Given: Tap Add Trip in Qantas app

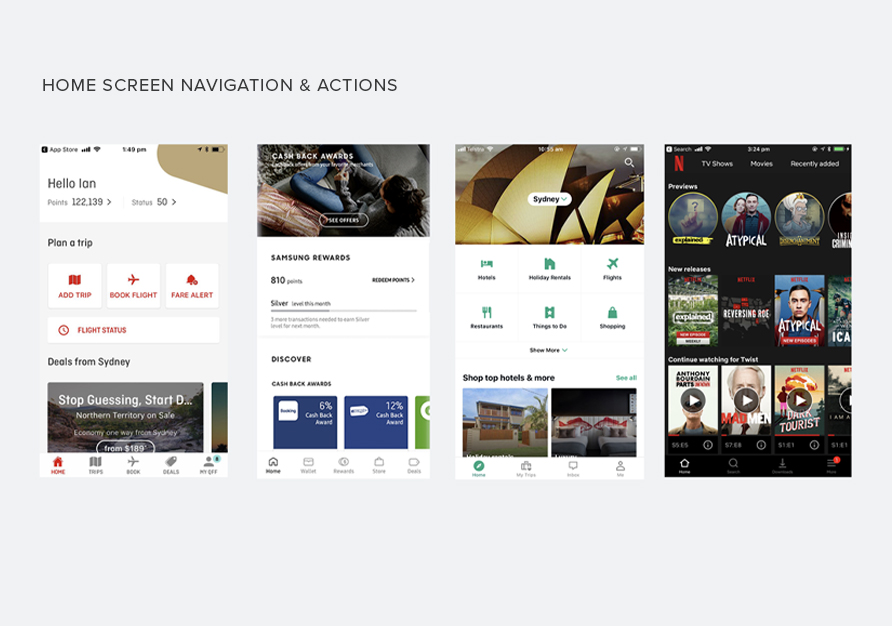Looking at the screenshot, I should (75, 286).
